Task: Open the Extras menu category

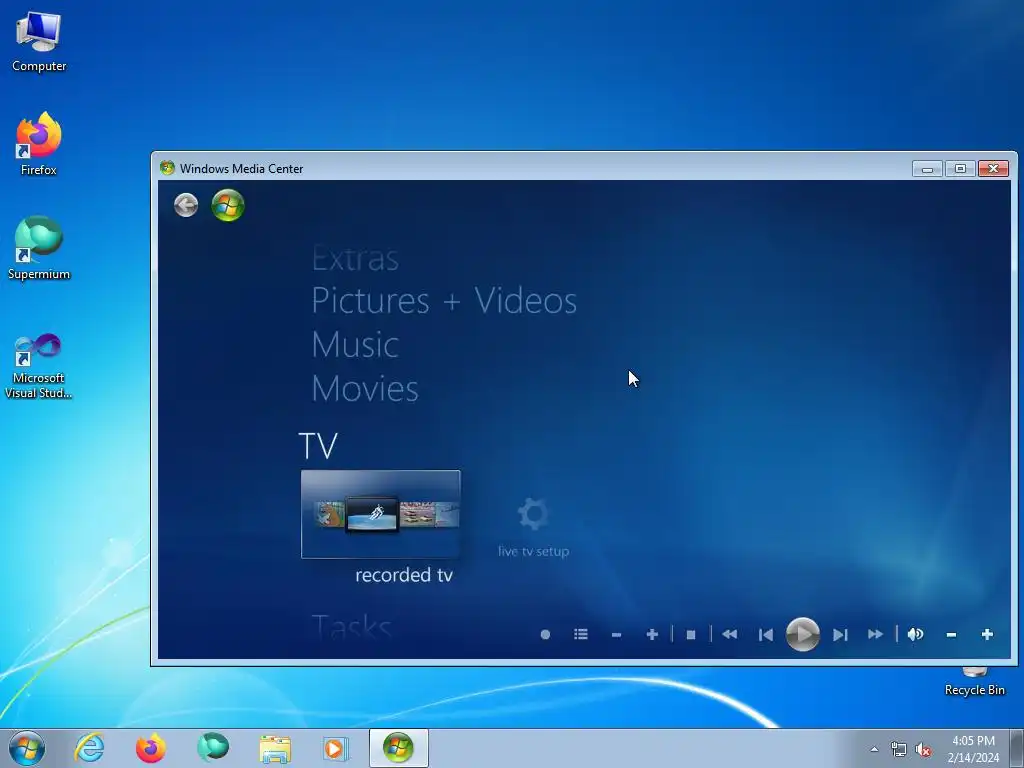Action: coord(355,259)
